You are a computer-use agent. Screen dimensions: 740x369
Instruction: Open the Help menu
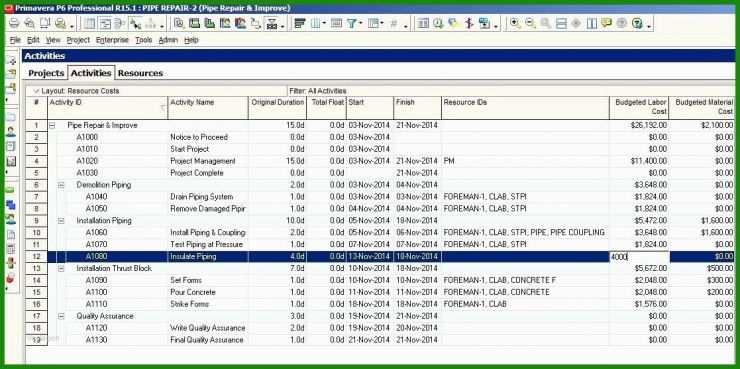(191, 40)
